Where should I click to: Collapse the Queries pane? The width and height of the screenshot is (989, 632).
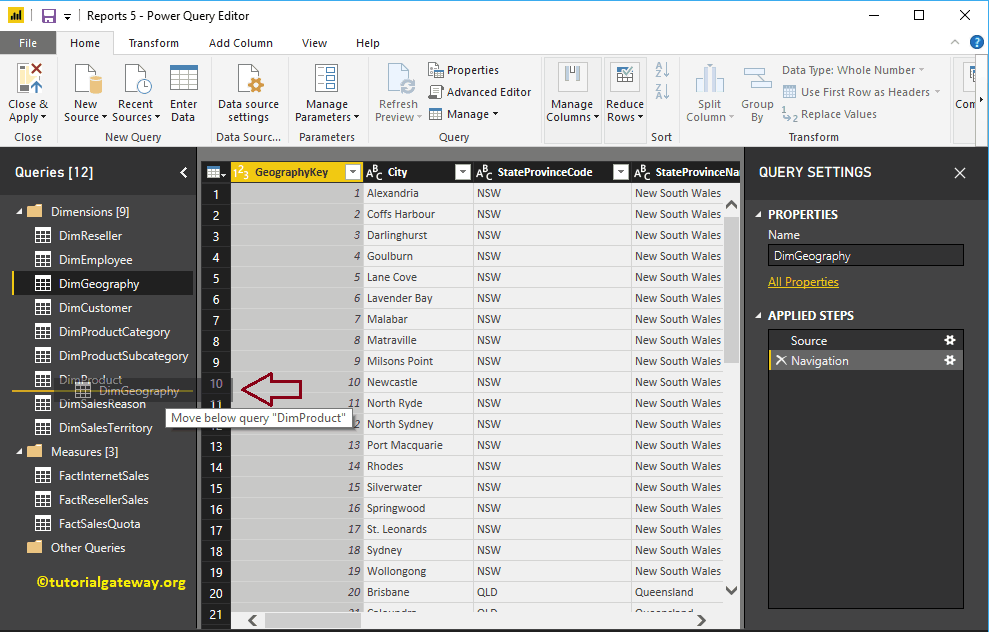(182, 172)
